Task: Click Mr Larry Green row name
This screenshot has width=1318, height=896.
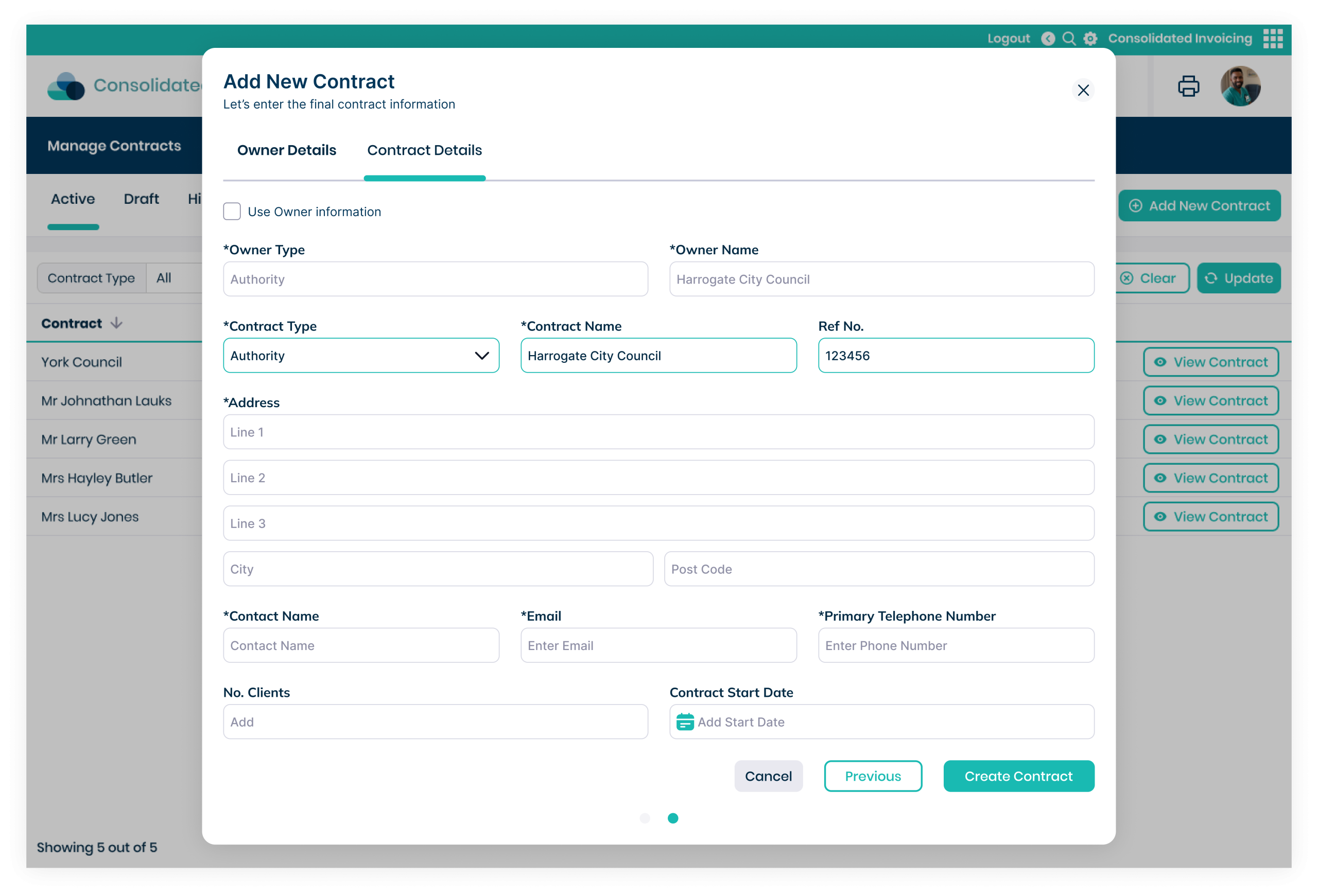Action: [89, 439]
